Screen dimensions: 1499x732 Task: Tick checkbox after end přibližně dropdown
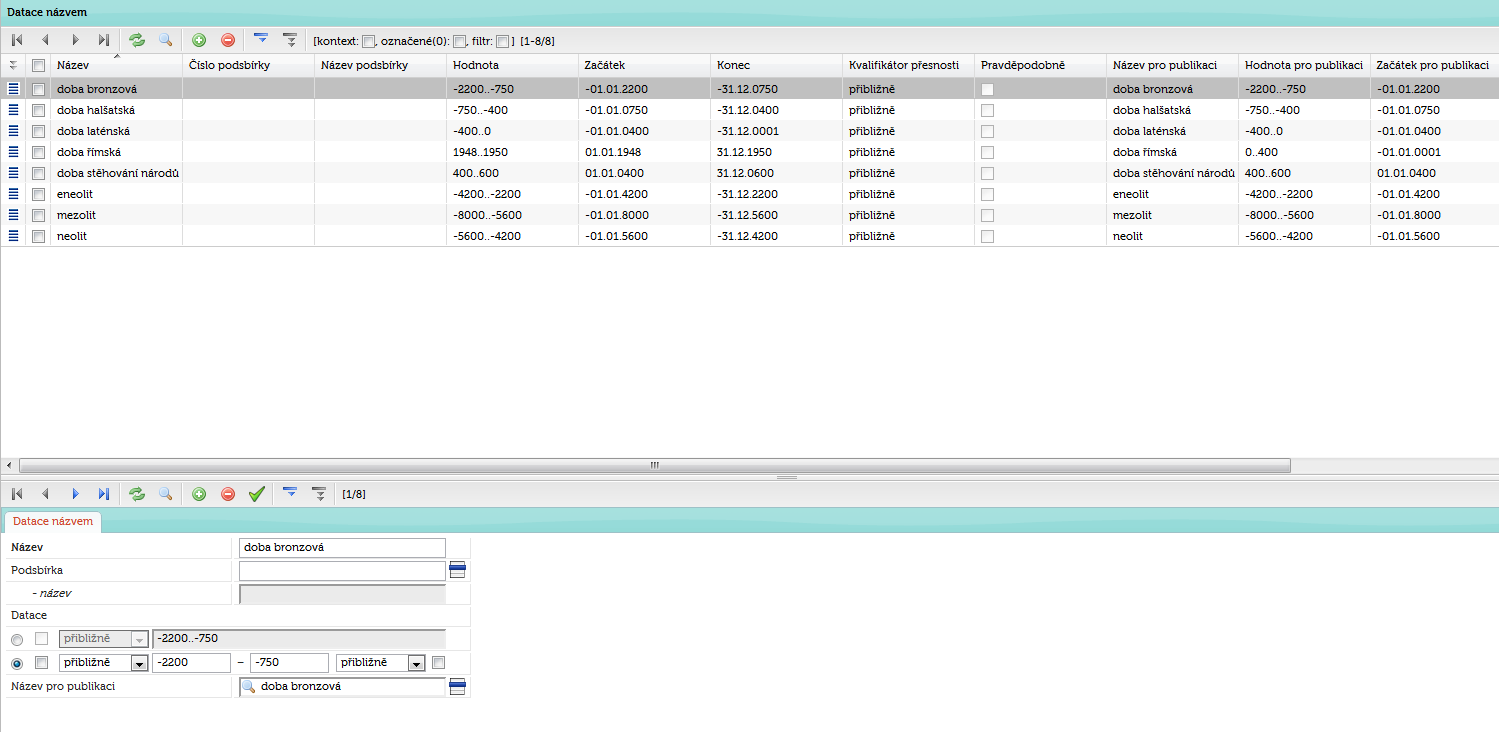pyautogui.click(x=438, y=662)
